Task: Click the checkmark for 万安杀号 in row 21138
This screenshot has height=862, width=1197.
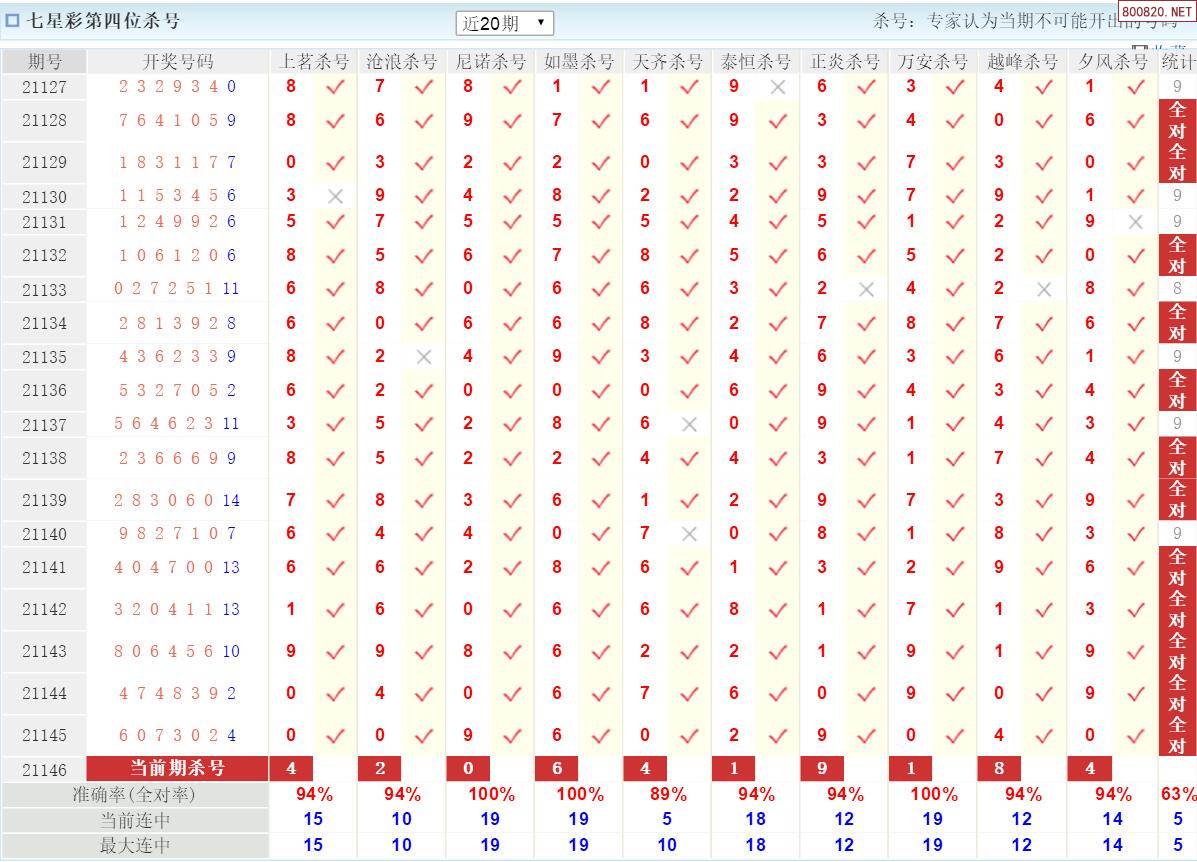Action: pyautogui.click(x=955, y=458)
